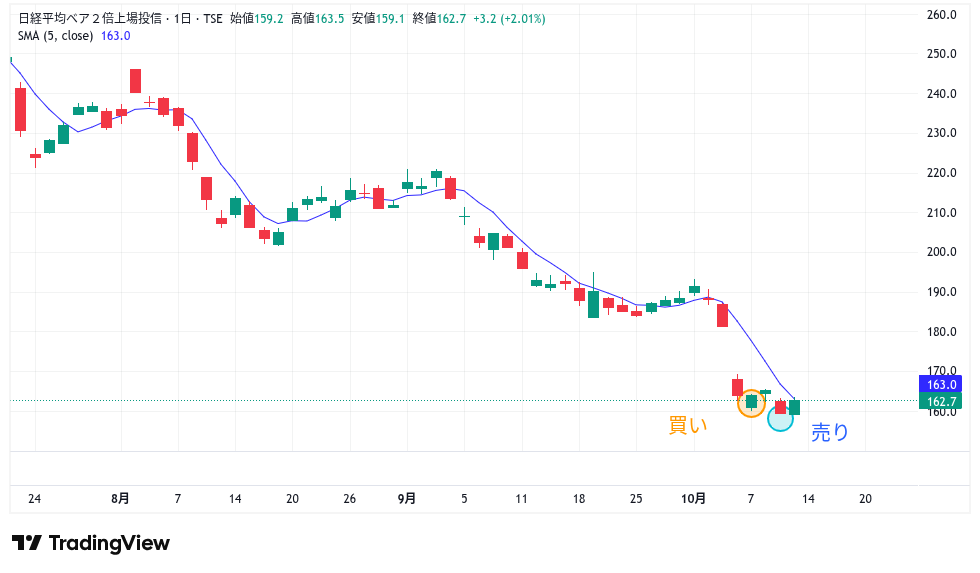Image resolution: width=980 pixels, height=573 pixels.
Task: Click the SMA (5, close) indicator legend
Action: click(56, 35)
